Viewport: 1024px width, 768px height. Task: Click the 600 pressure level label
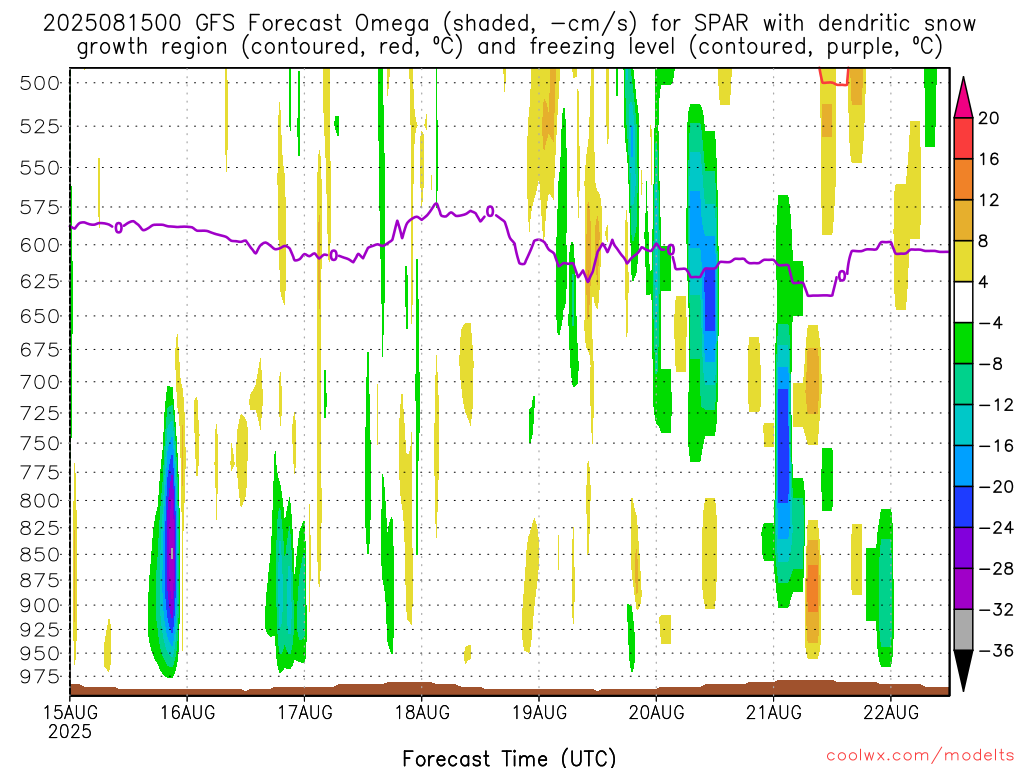39,246
